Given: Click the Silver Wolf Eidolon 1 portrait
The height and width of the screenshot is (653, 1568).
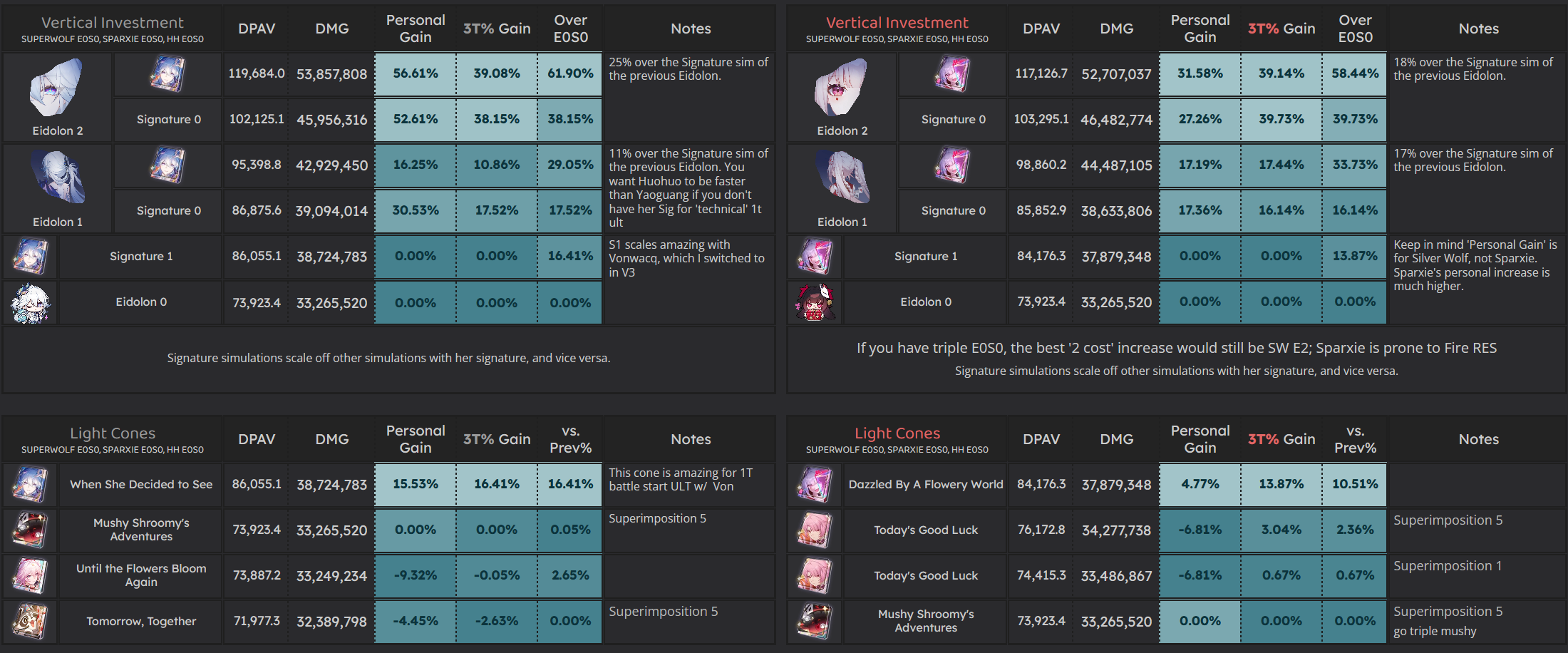Looking at the screenshot, I should pyautogui.click(x=57, y=178).
